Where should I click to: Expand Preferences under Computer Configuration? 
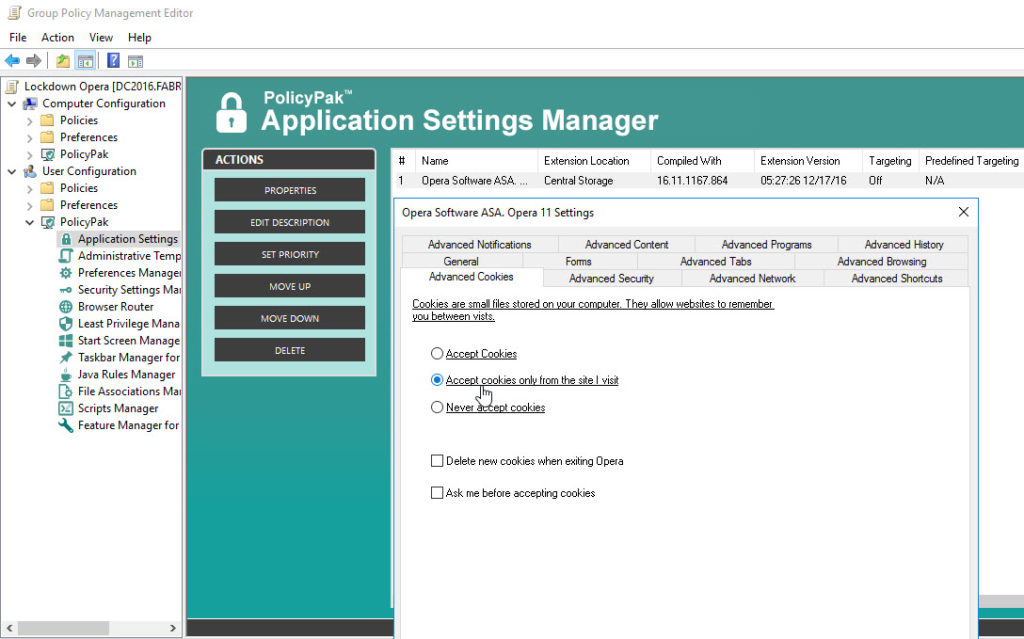pyautogui.click(x=29, y=138)
